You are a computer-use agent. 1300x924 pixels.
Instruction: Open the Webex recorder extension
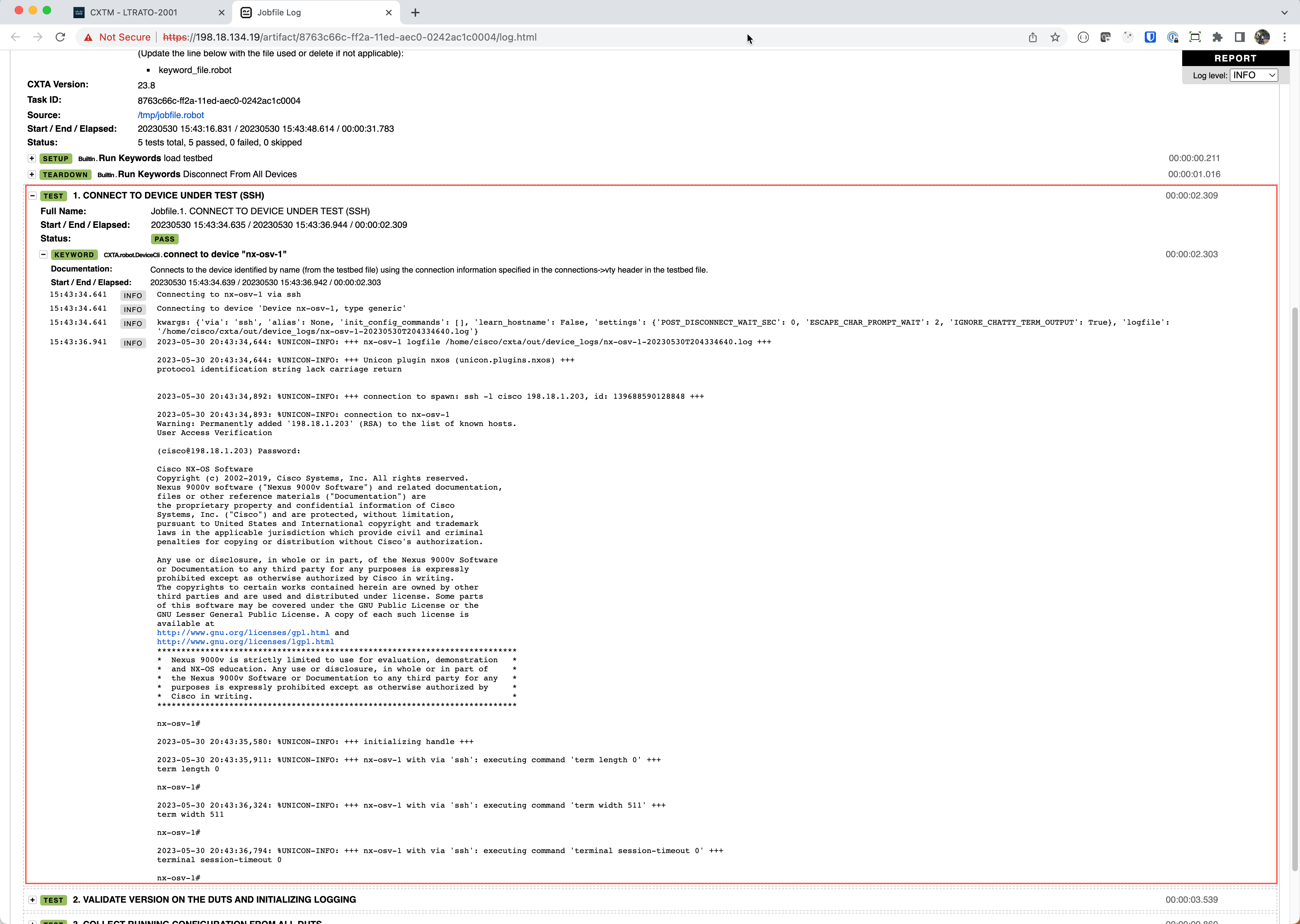pyautogui.click(x=1105, y=37)
